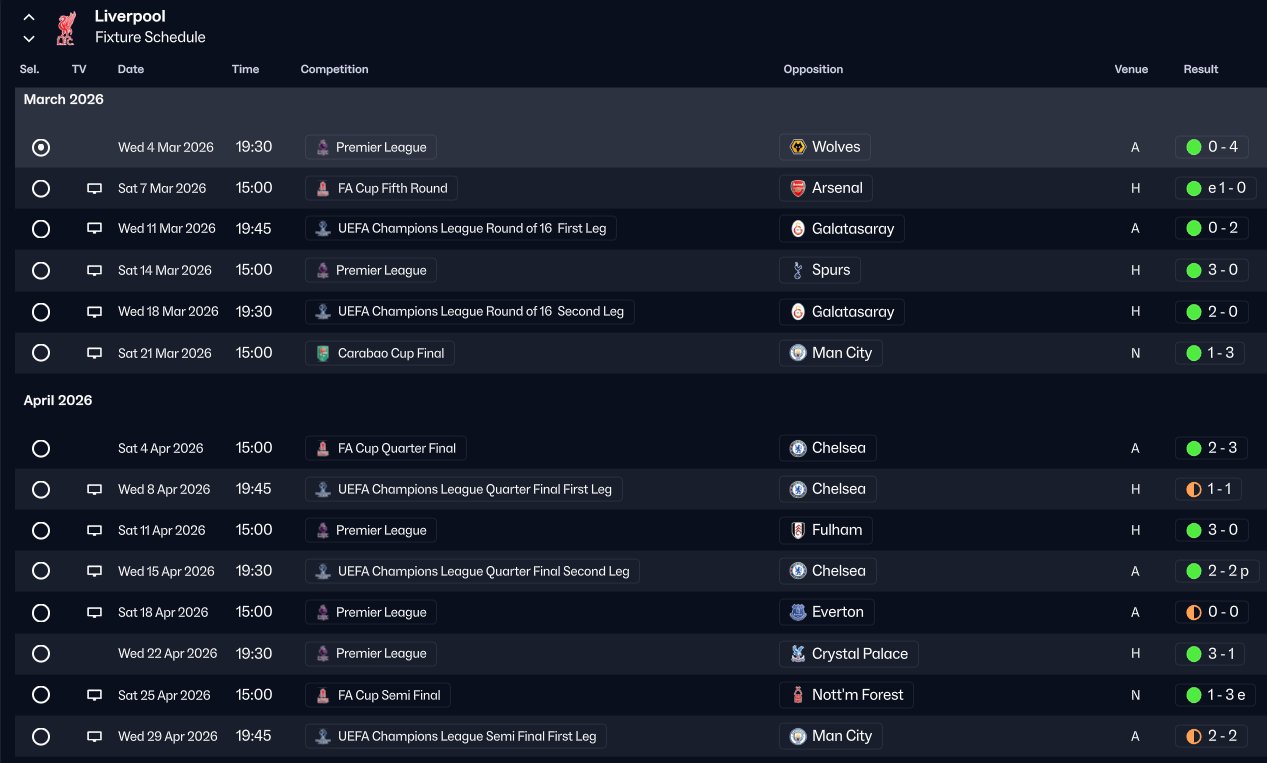Sort by the Date column header
Screen dimensions: 1267x763
click(131, 69)
